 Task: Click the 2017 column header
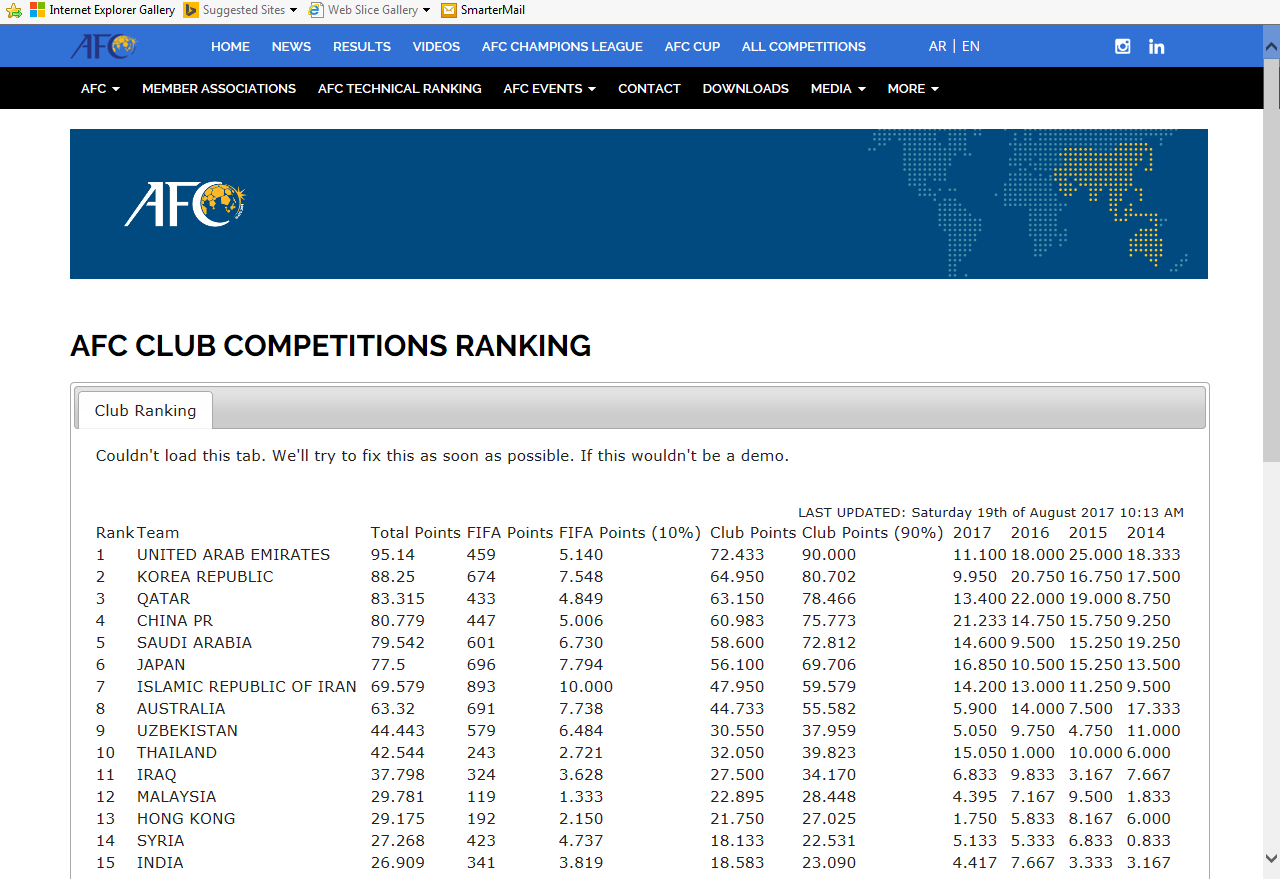click(x=972, y=532)
